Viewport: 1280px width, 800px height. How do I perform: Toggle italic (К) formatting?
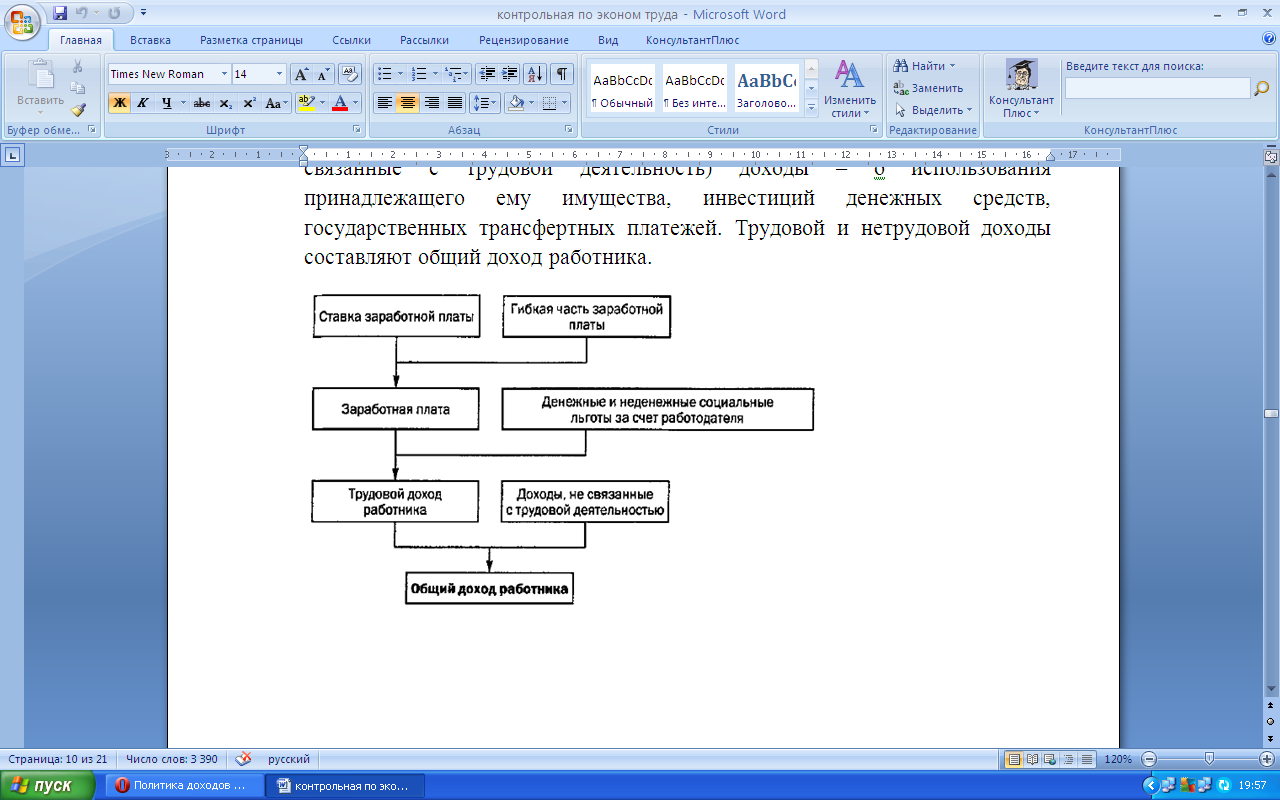[x=143, y=102]
